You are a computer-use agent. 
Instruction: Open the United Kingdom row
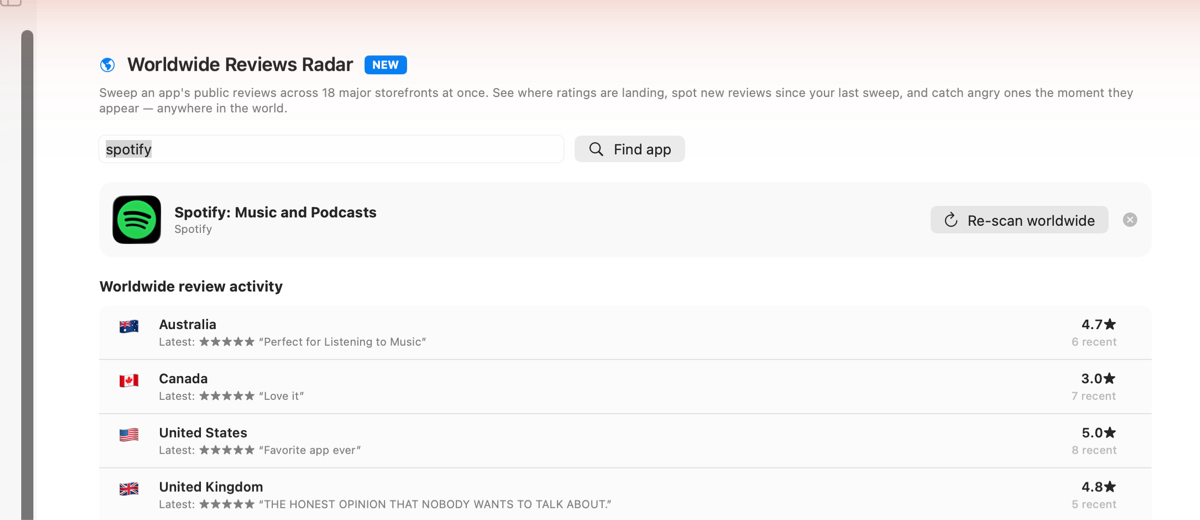click(x=625, y=494)
